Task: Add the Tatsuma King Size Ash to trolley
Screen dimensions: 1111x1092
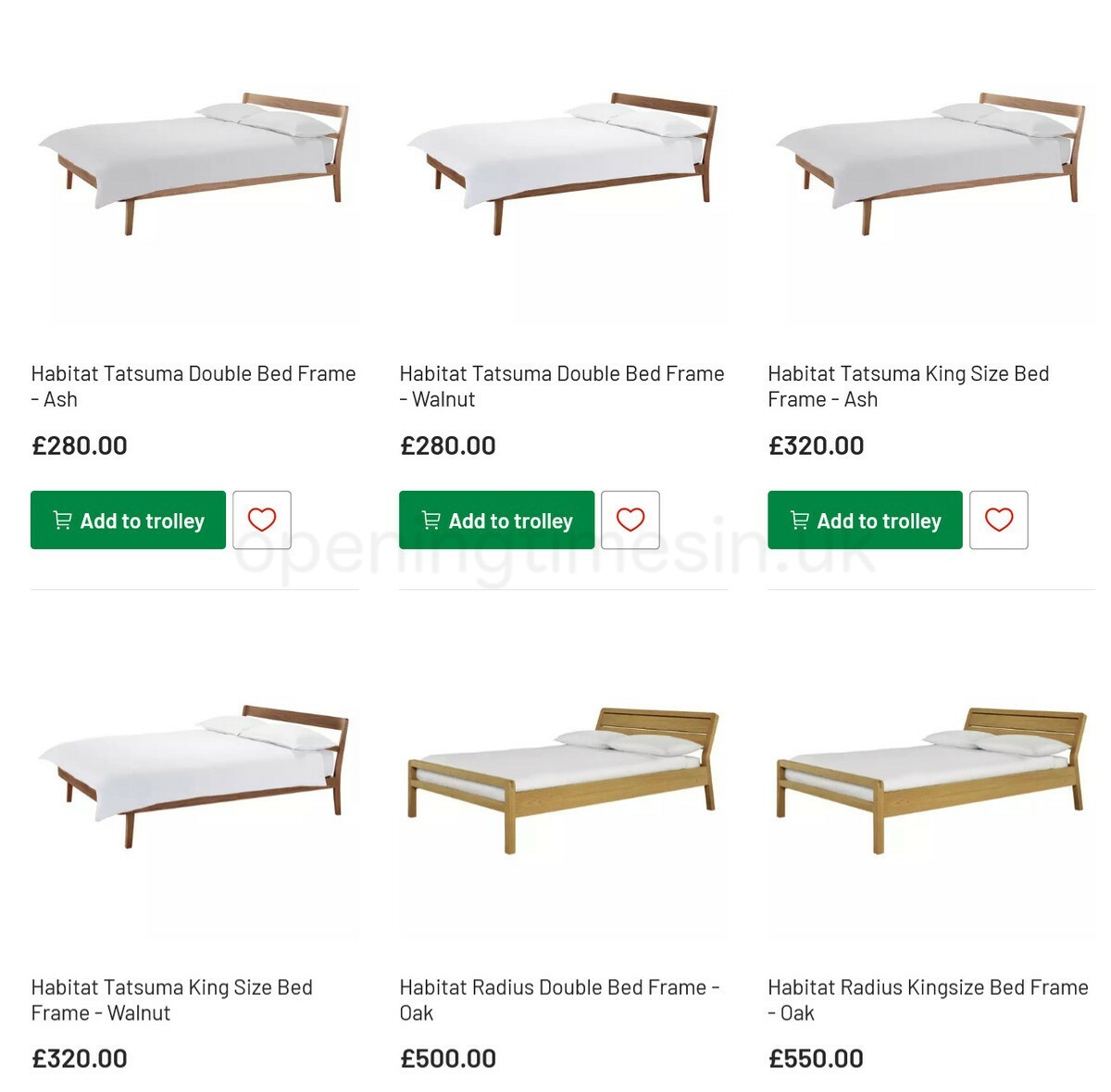Action: point(864,520)
